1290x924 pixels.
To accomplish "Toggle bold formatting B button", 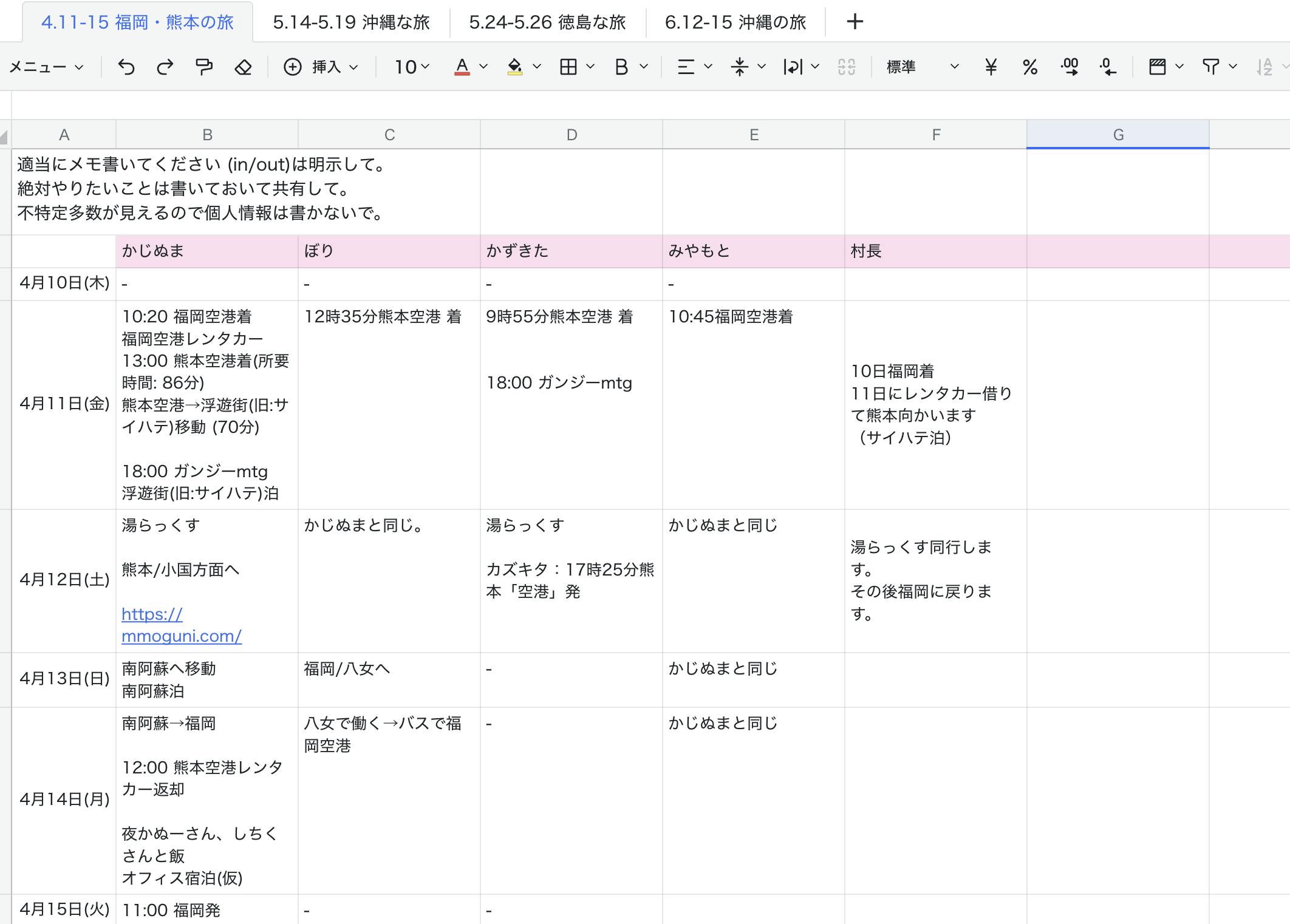I will (621, 67).
